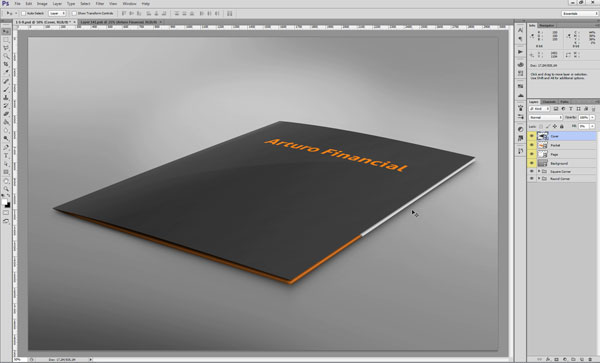
Task: Open the layer filter Kind dropdown
Action: (540, 109)
